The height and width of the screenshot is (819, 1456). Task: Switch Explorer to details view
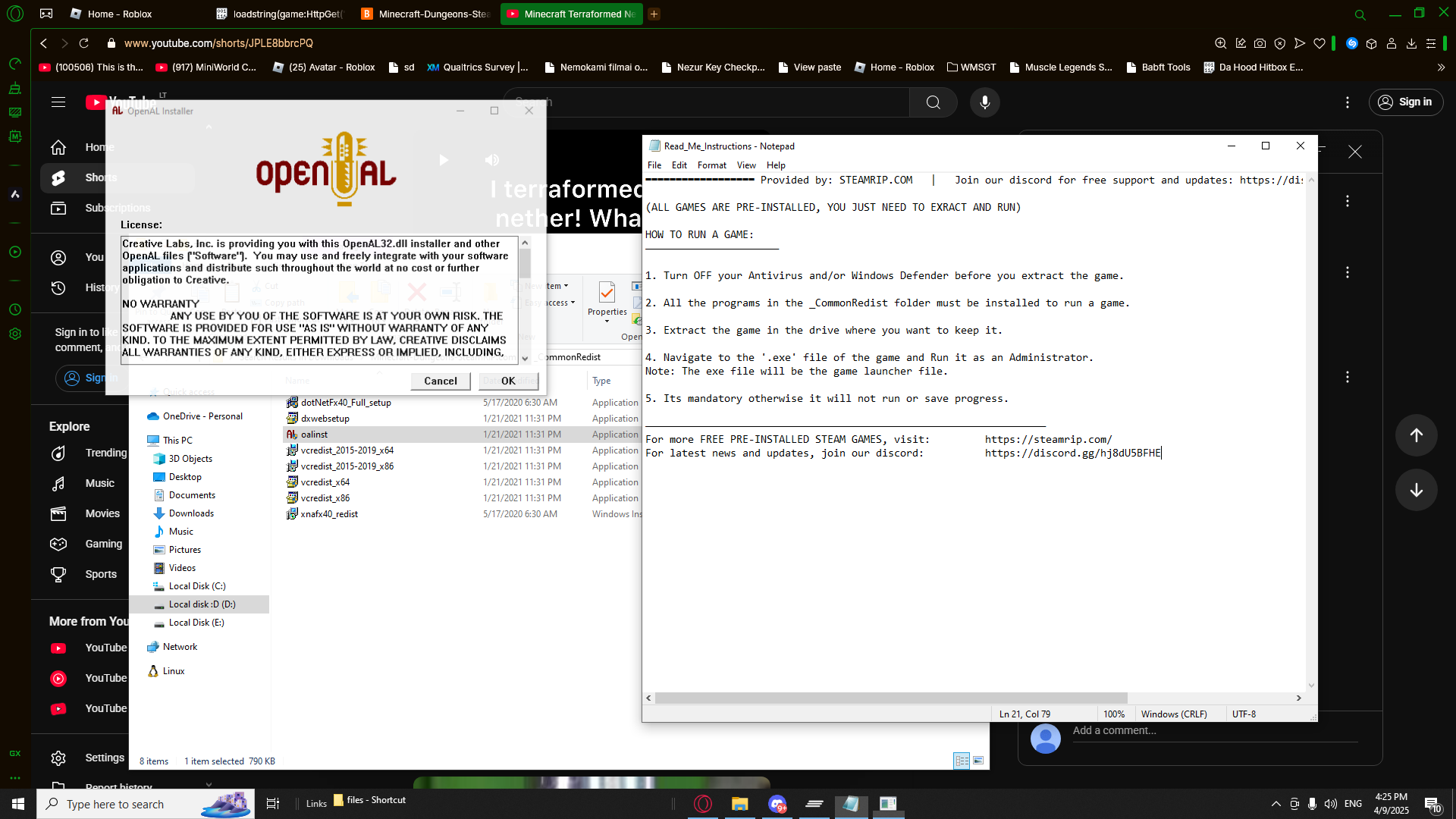pos(962,761)
